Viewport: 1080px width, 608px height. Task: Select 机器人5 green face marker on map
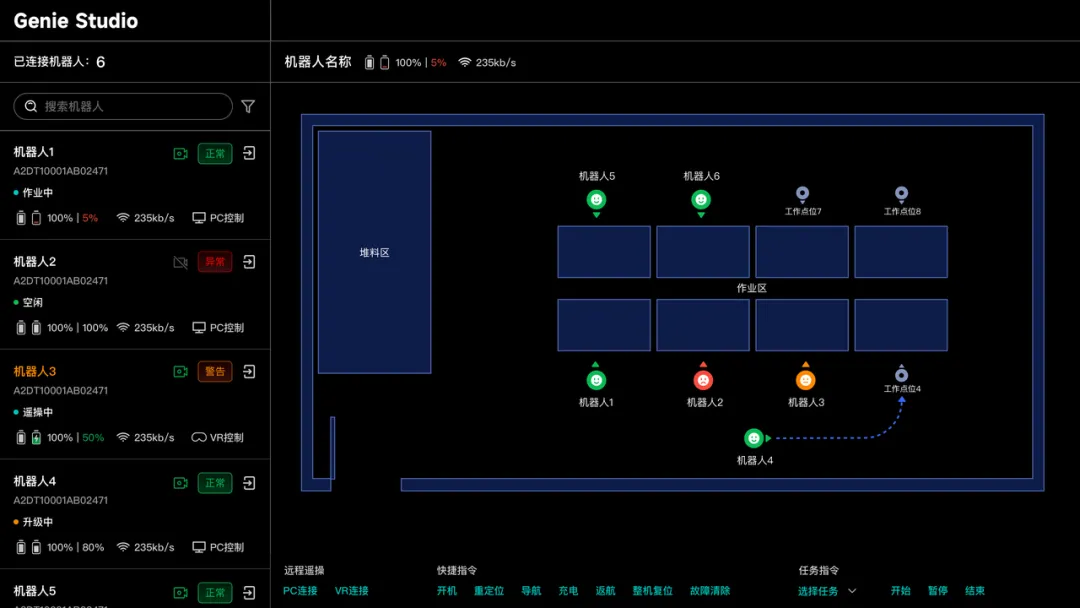pyautogui.click(x=596, y=200)
